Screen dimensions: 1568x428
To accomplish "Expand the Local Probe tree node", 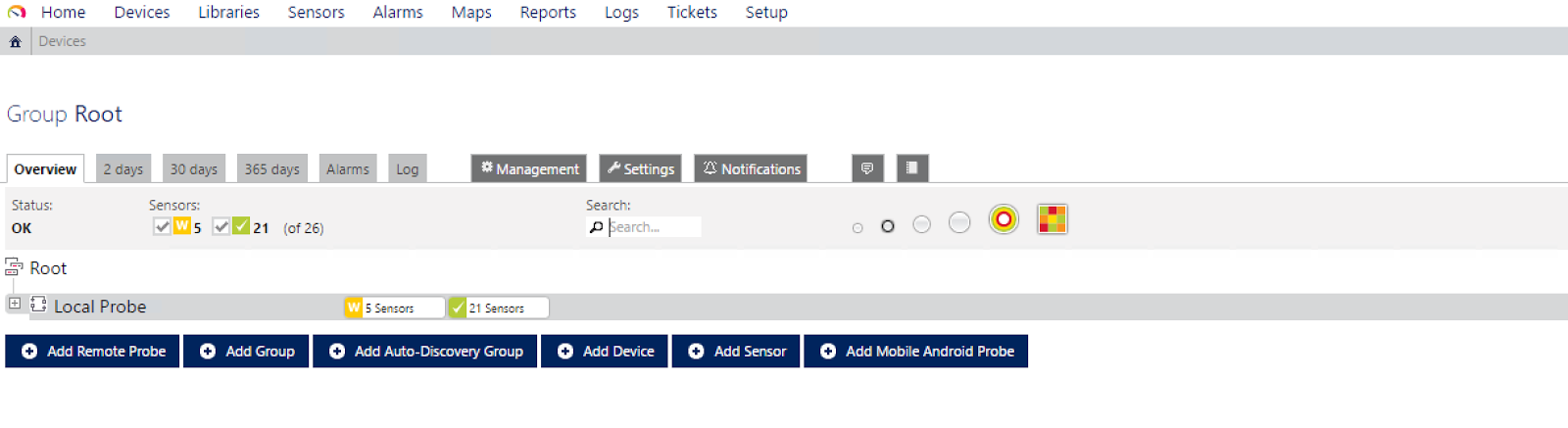I will [15, 305].
